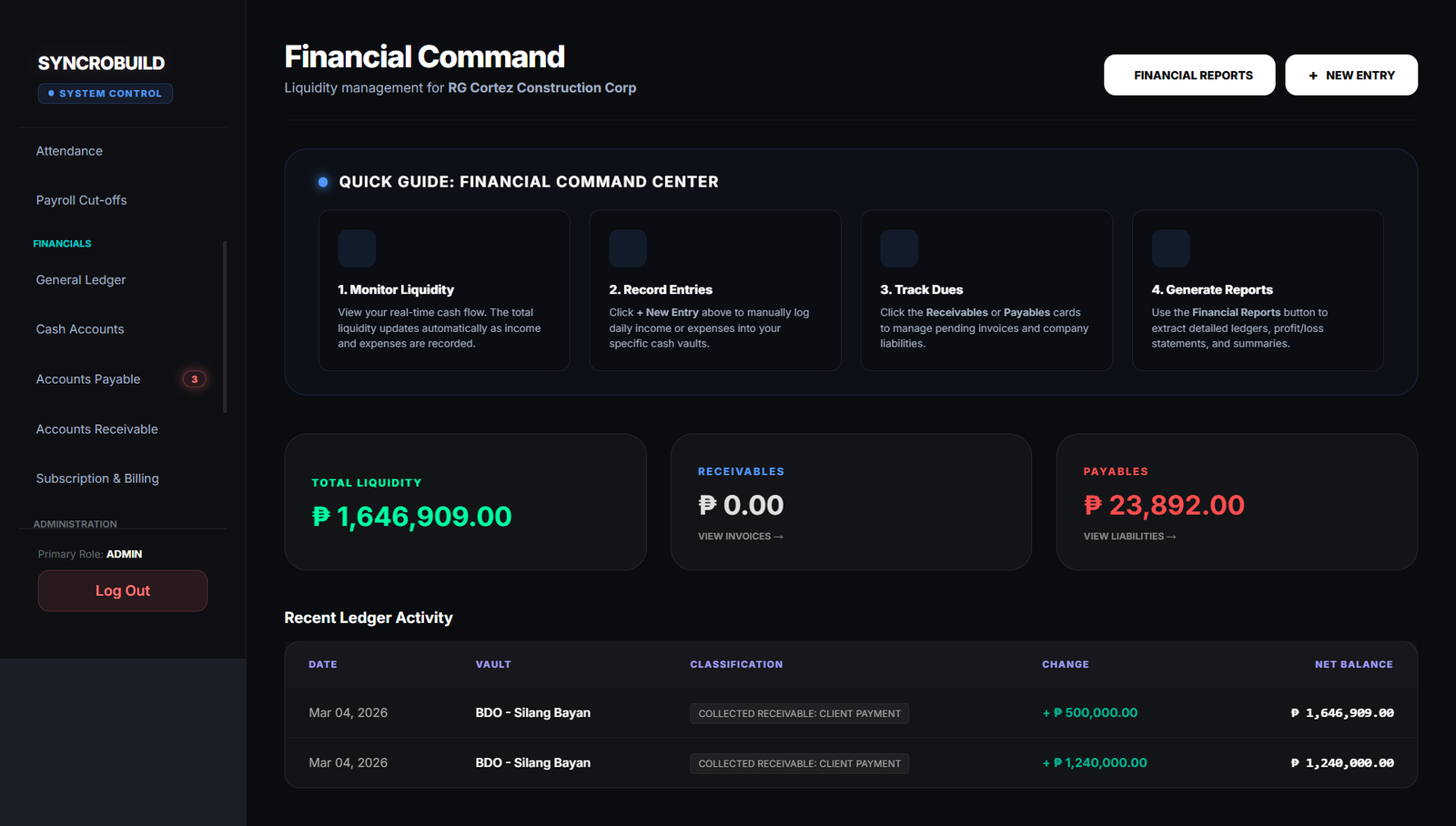Click the icon tile above Record Entries
Viewport: 1456px width, 826px height.
point(628,248)
